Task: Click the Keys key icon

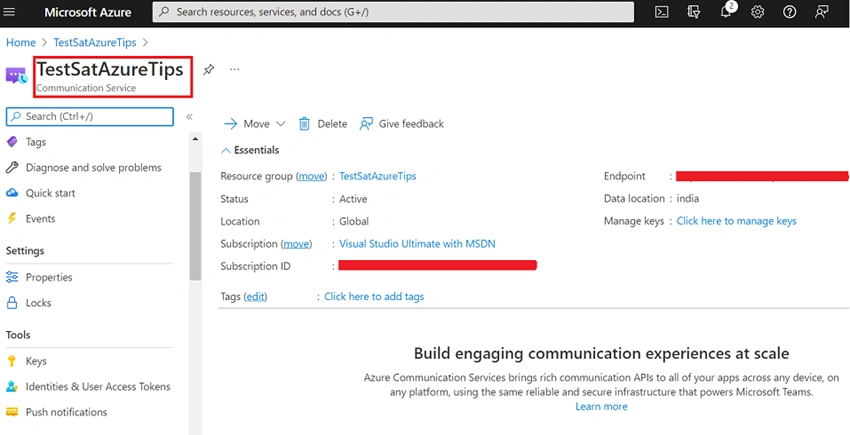Action: tap(11, 361)
